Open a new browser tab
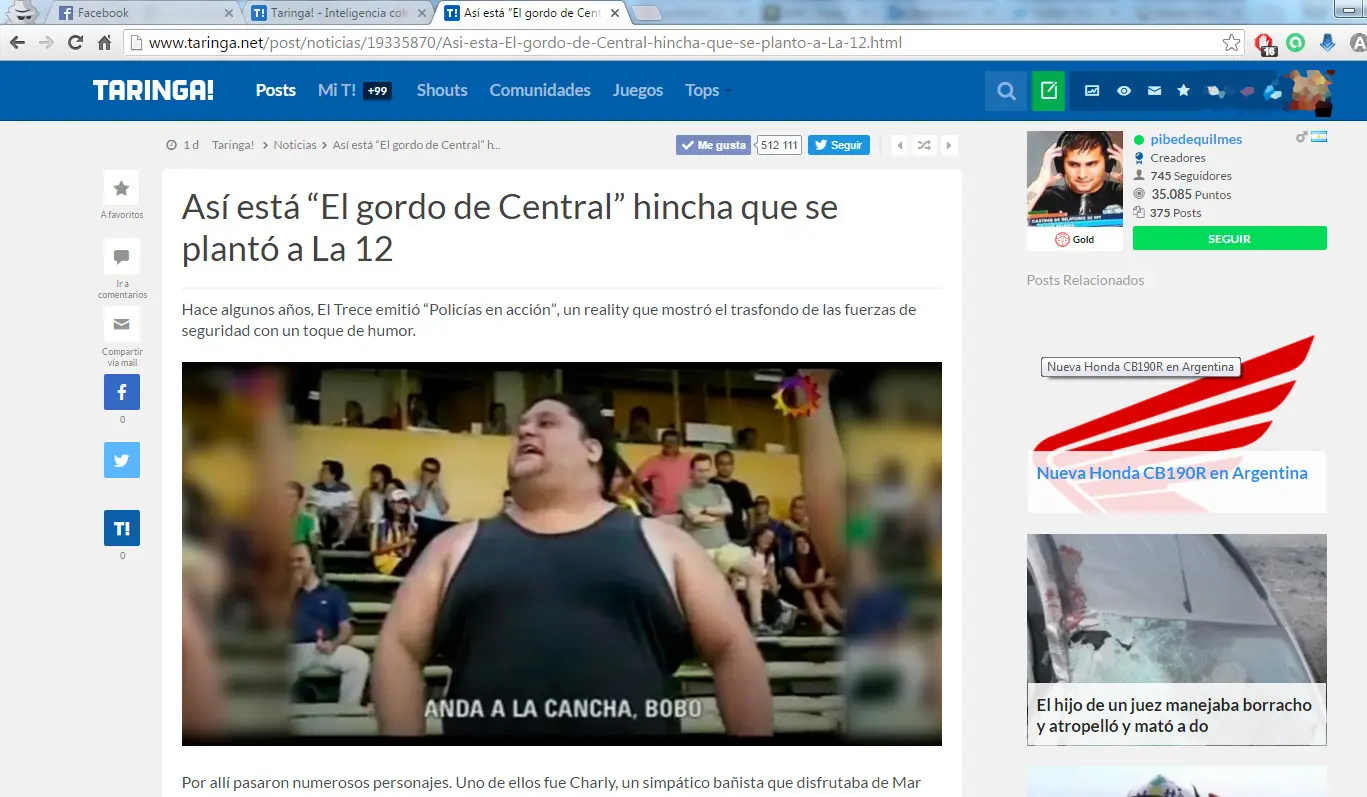1367x797 pixels. (x=647, y=13)
